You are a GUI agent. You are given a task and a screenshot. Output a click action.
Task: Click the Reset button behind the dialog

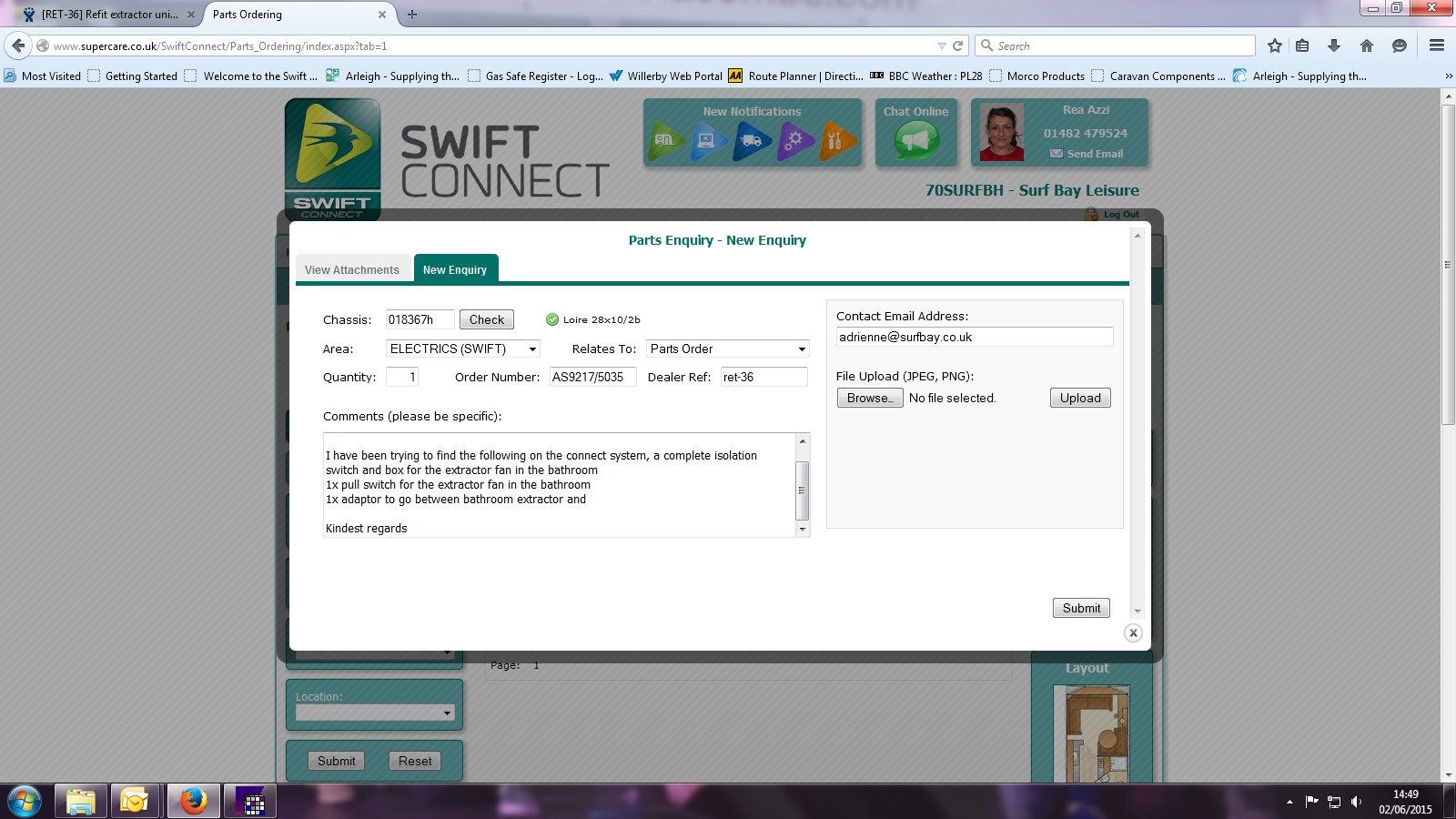tap(415, 761)
